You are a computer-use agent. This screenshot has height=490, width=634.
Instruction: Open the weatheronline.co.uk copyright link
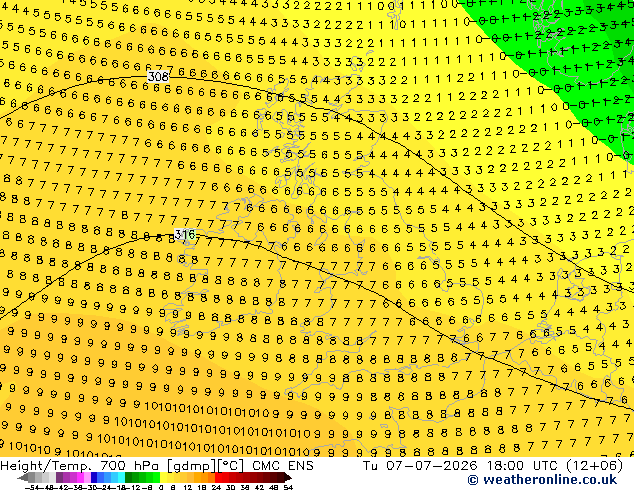coord(542,480)
